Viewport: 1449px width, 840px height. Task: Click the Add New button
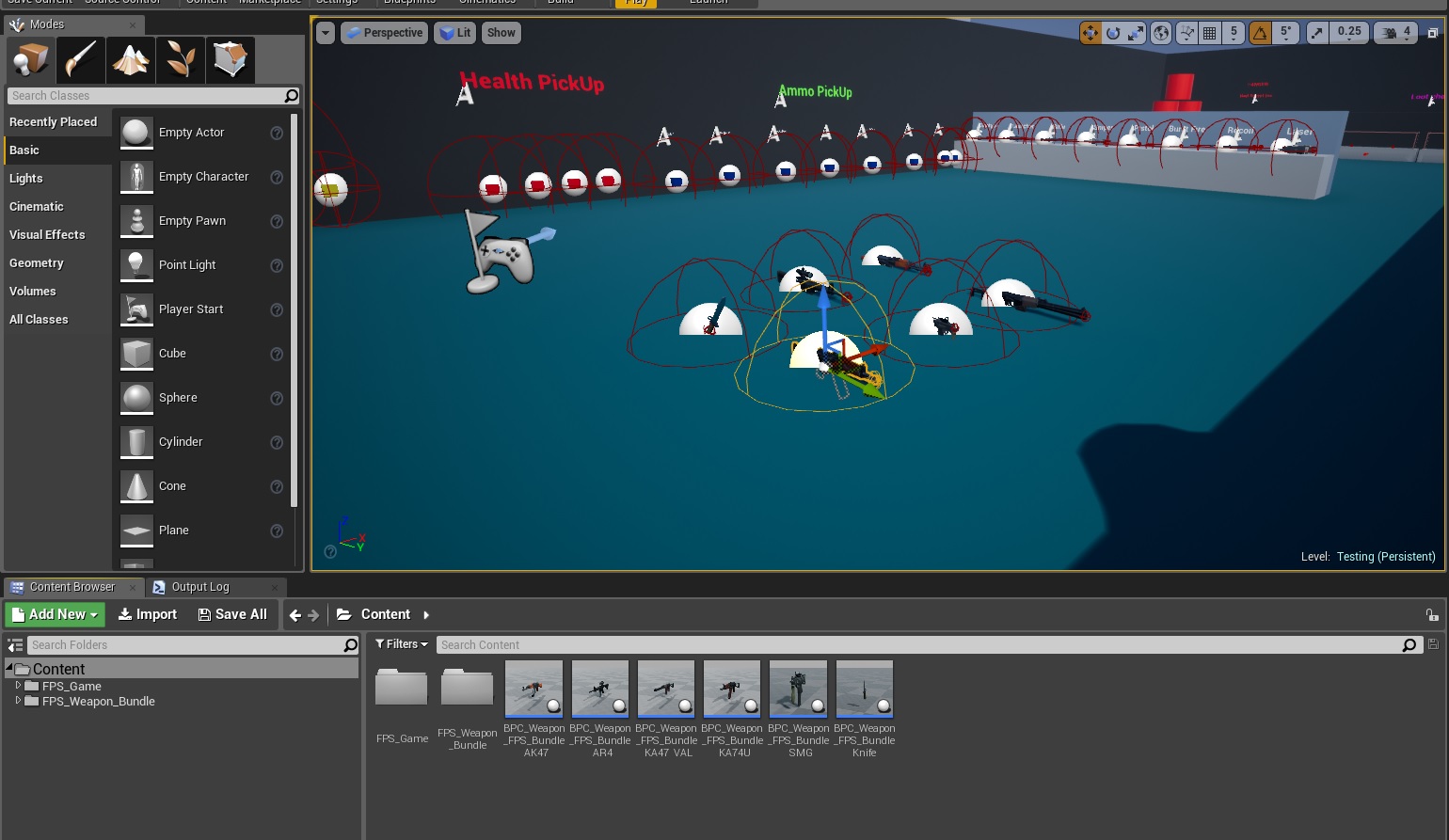tap(55, 614)
